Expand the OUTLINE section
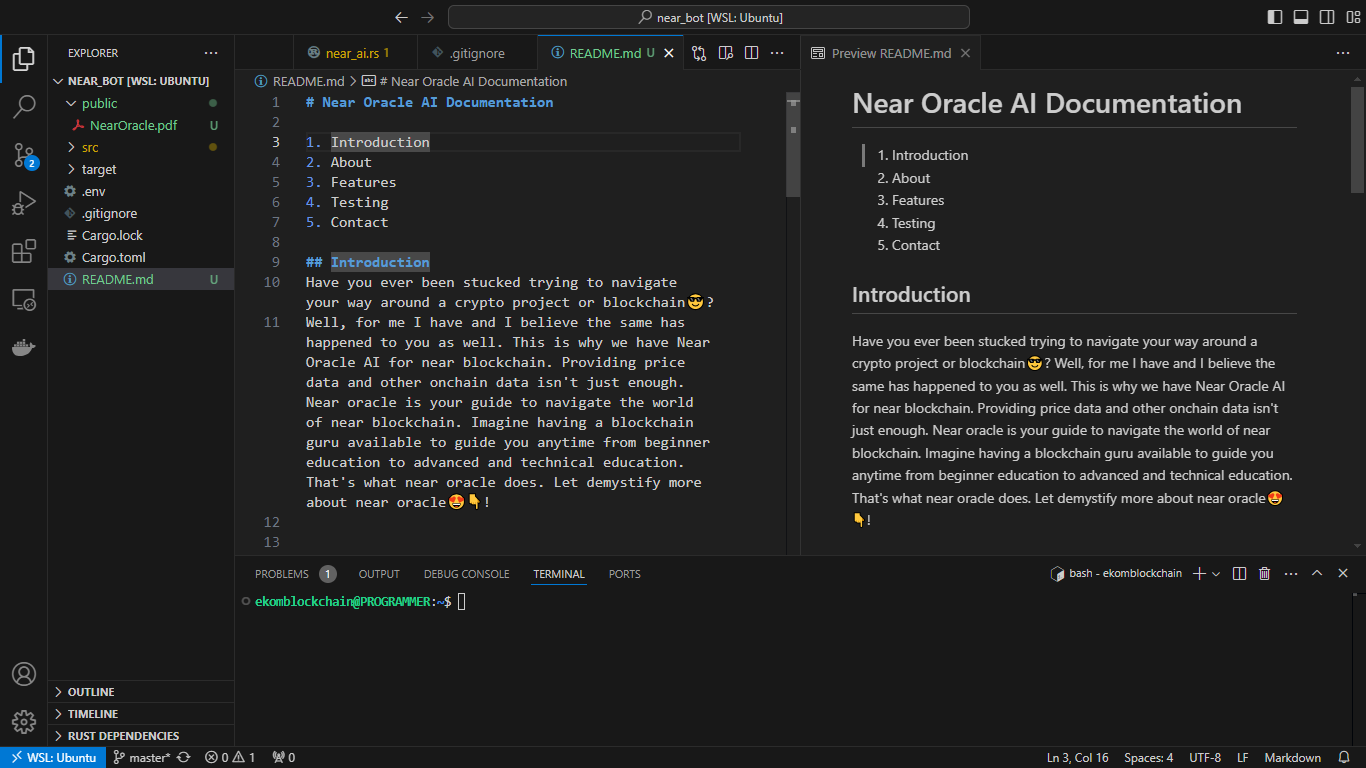1366x768 pixels. pos(141,691)
